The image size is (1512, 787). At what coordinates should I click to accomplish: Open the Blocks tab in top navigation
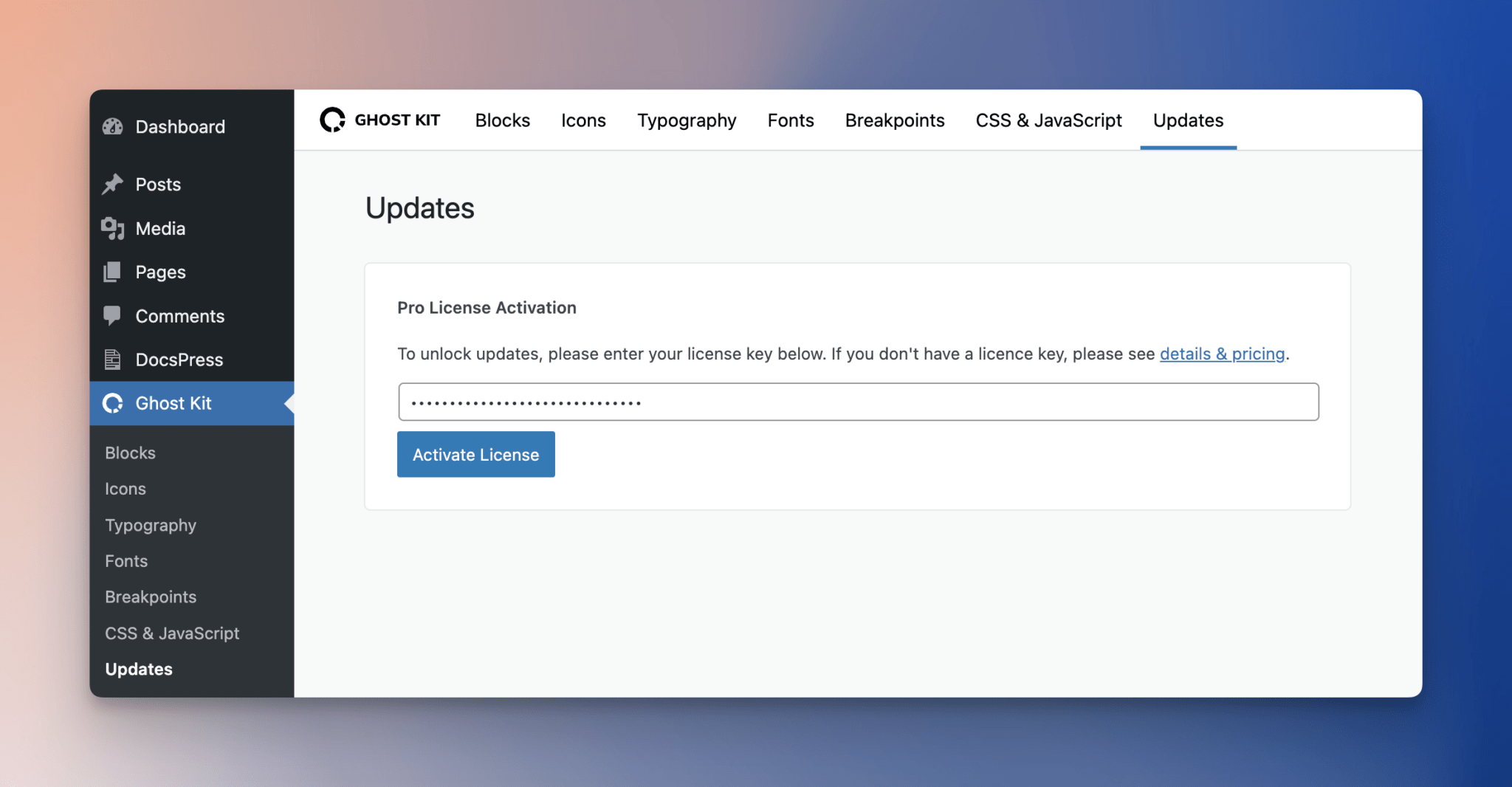pos(502,120)
